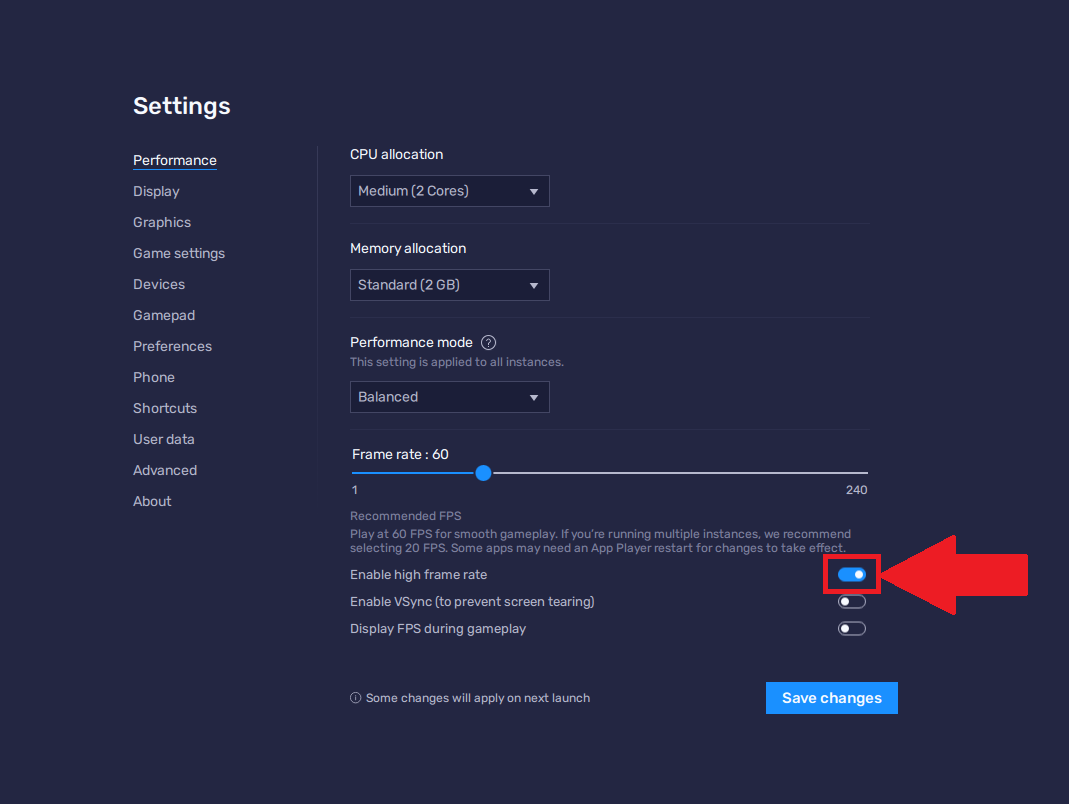The image size is (1069, 804).
Task: Click the frame rate slider handle
Action: tap(483, 473)
